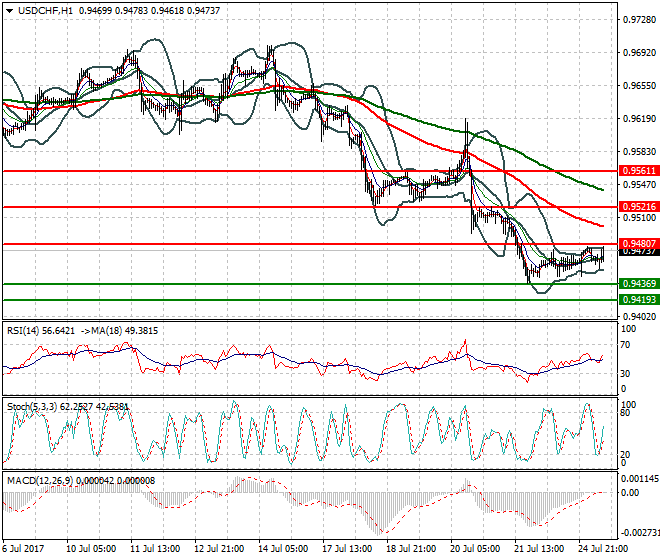Click the 0.95830 price scale value
This screenshot has width=660, height=560.
click(639, 152)
